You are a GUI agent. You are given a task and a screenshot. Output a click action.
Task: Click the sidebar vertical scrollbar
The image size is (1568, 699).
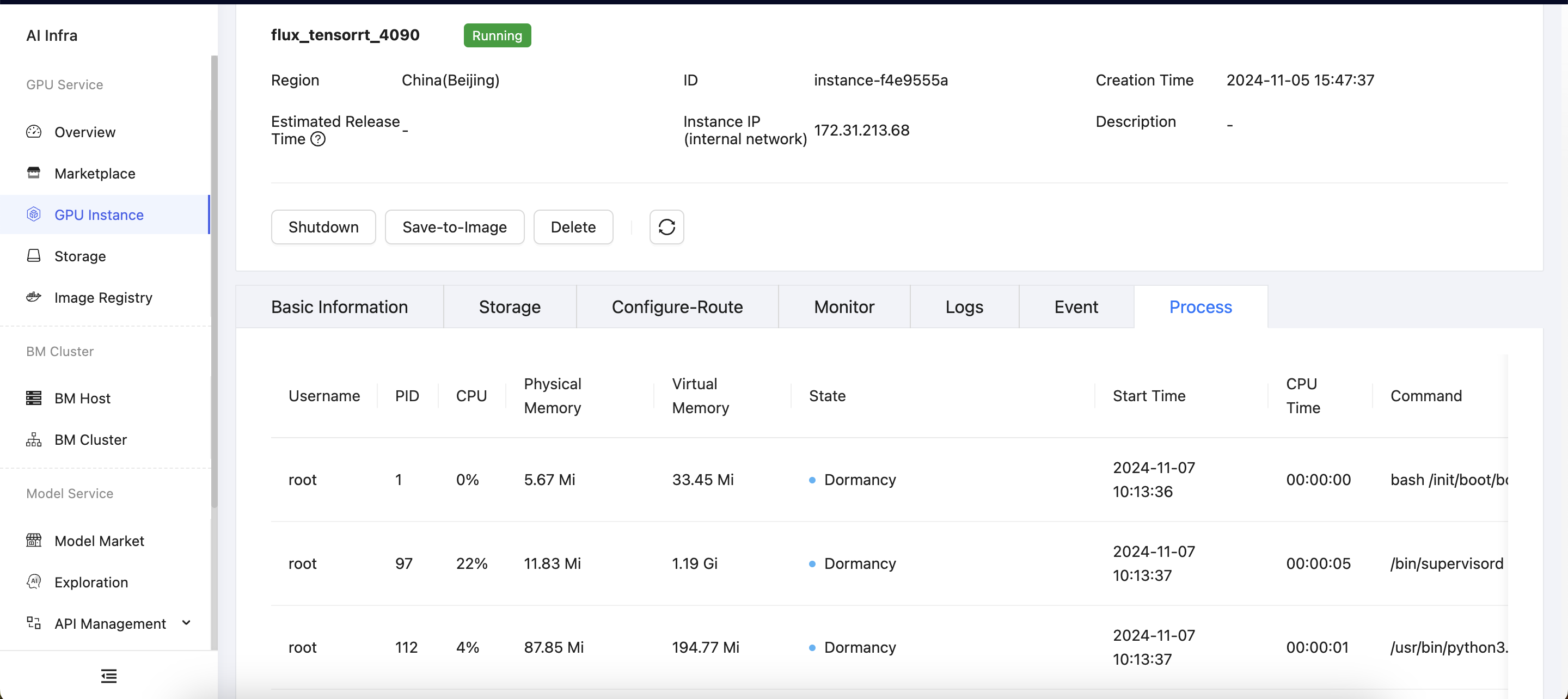[x=213, y=281]
